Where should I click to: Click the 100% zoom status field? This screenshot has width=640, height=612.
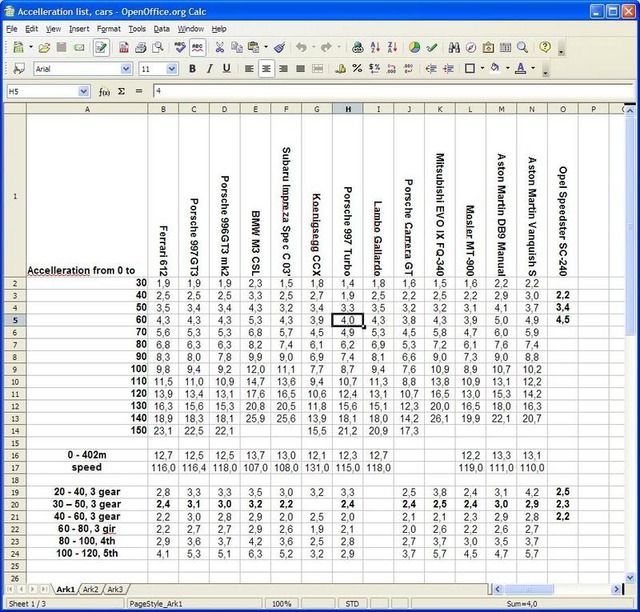[281, 604]
